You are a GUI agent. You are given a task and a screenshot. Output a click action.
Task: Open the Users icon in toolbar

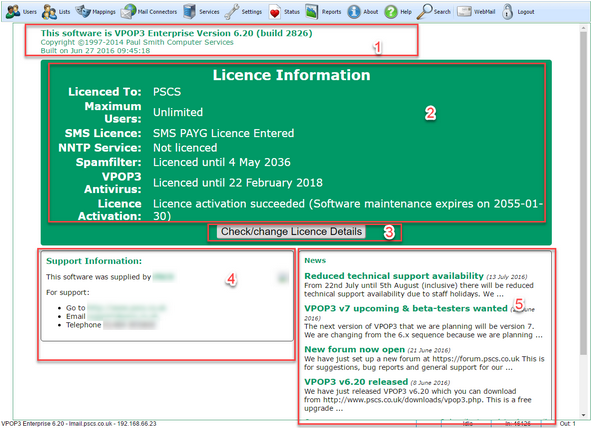(x=13, y=11)
